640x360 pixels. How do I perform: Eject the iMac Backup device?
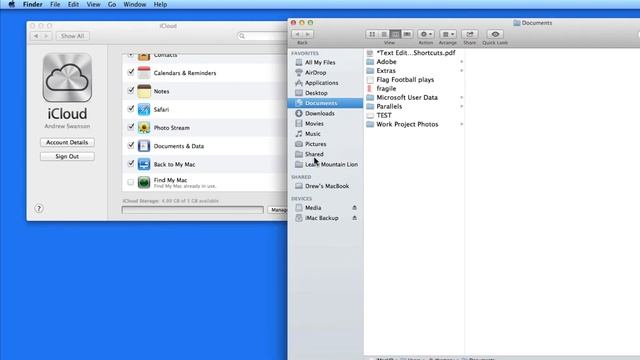pos(354,218)
